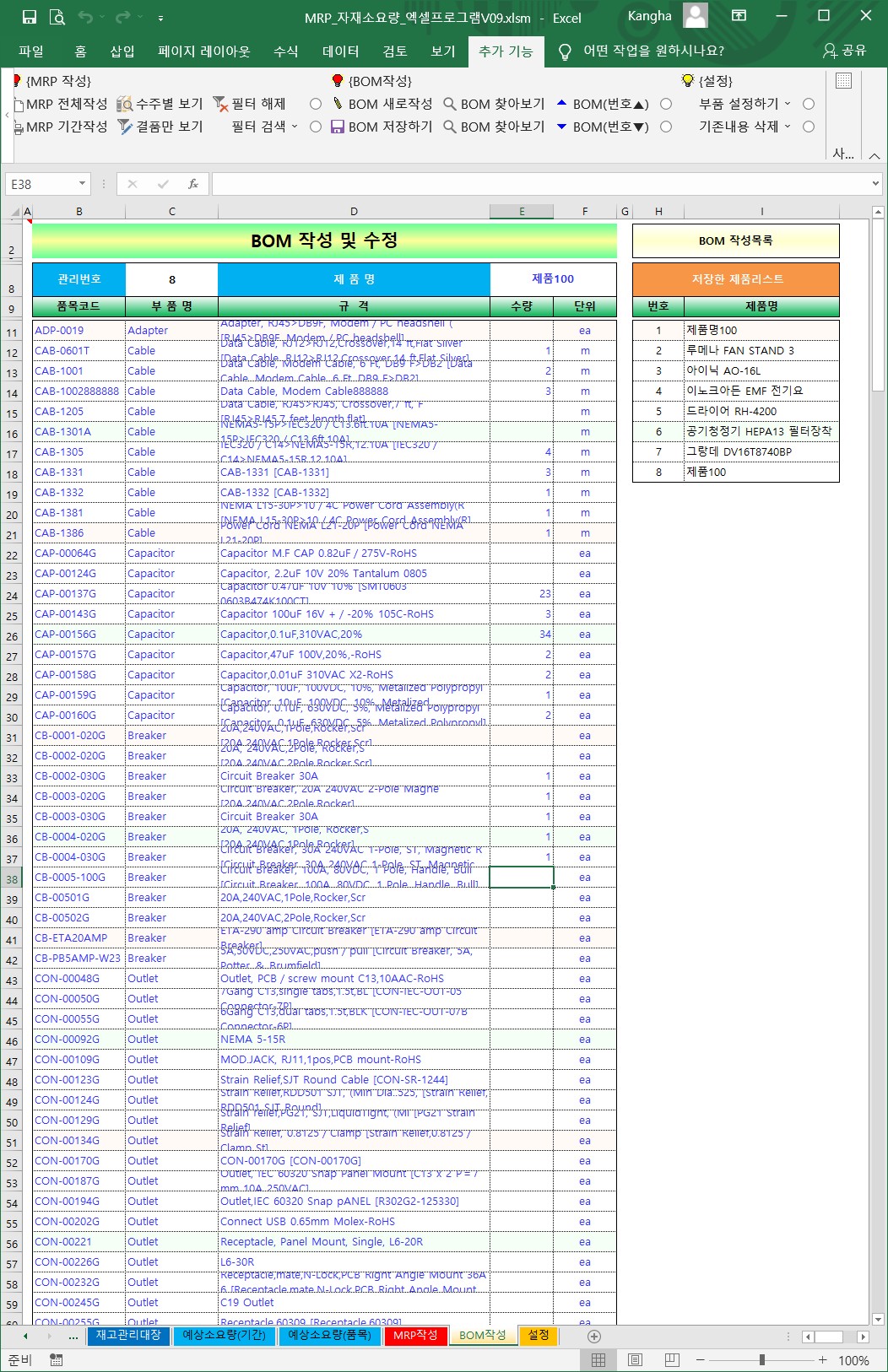Open the 삽입 ribbon tab

pos(122,51)
